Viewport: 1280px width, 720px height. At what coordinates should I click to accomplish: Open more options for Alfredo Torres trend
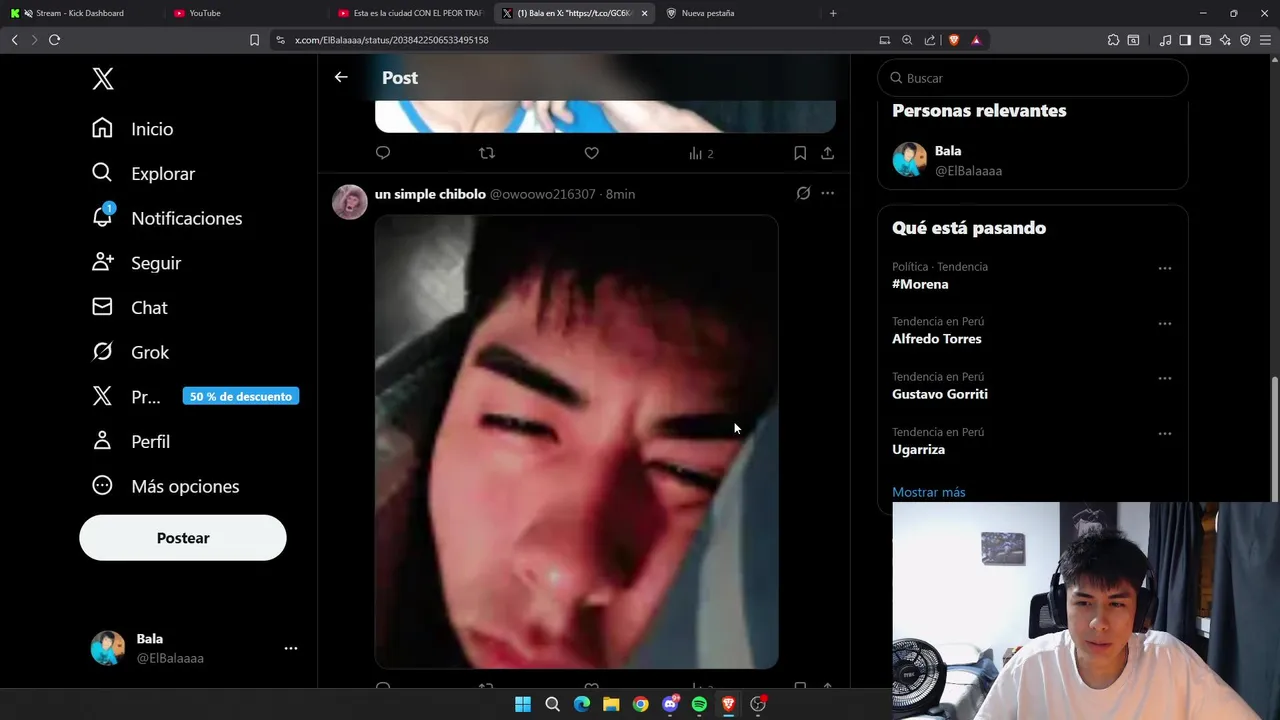pyautogui.click(x=1165, y=323)
